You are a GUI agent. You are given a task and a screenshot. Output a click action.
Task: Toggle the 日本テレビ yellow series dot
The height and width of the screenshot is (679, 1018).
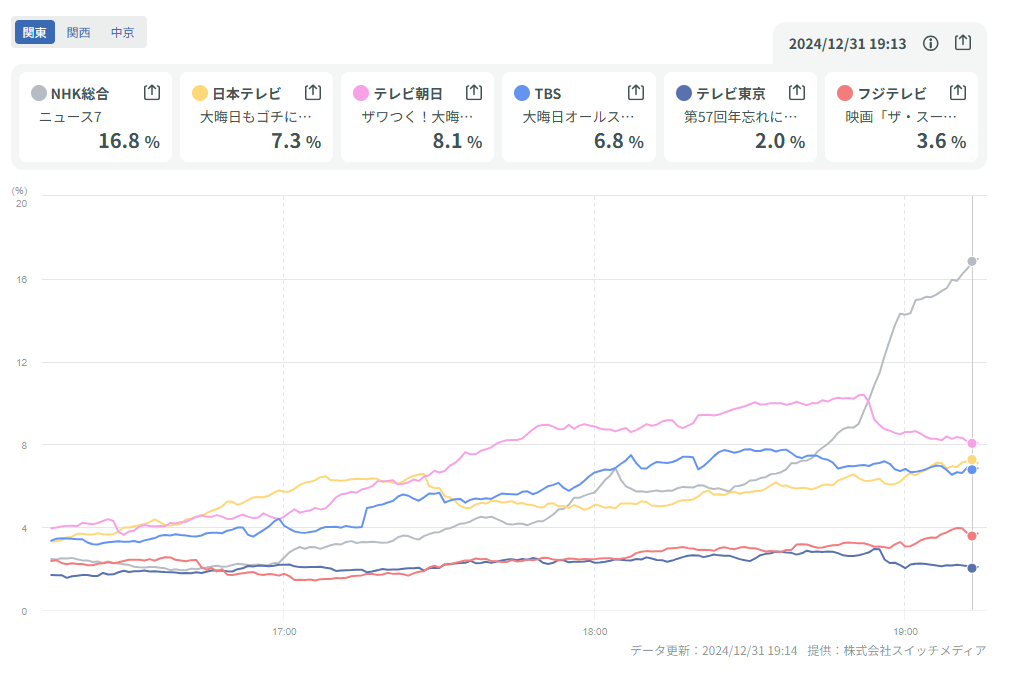(x=200, y=93)
